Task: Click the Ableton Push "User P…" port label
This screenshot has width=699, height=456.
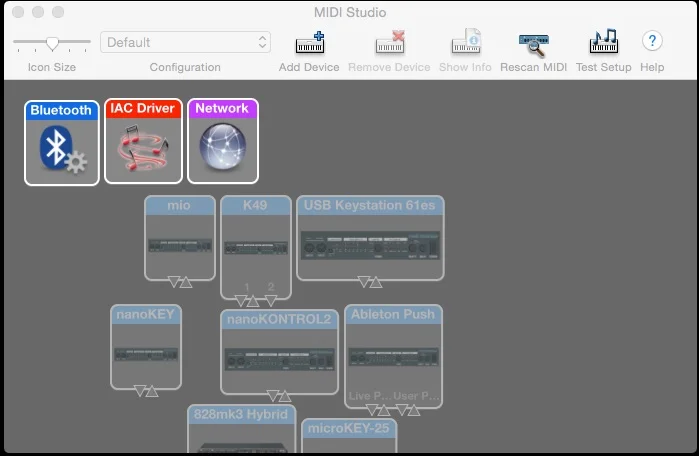Action: (x=416, y=396)
